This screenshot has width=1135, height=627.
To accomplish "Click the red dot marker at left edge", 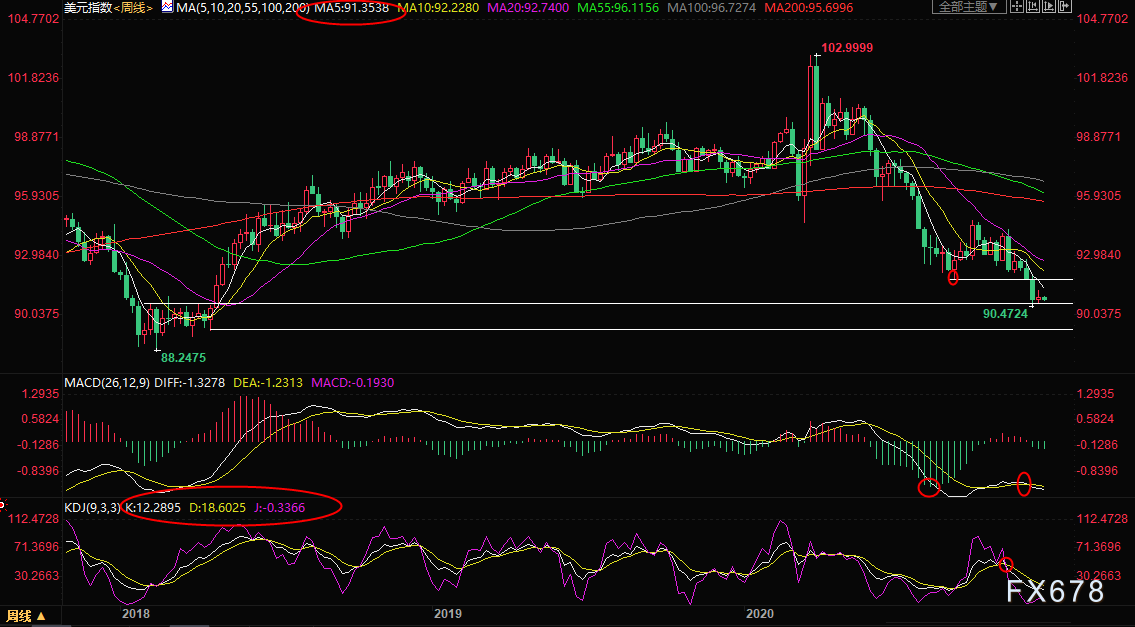I will coord(2,504).
